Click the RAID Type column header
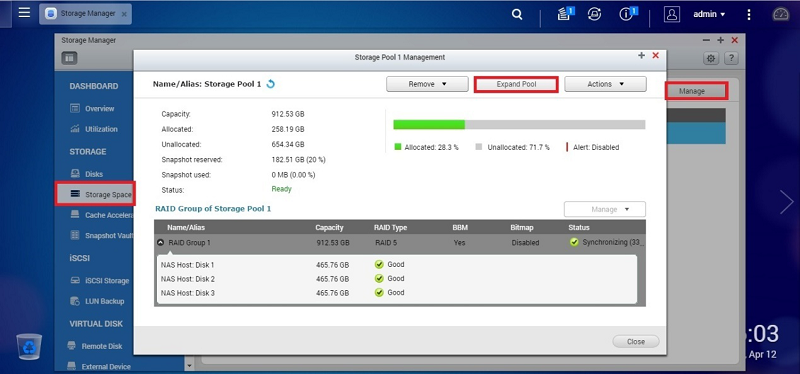800x374 pixels. tap(390, 228)
